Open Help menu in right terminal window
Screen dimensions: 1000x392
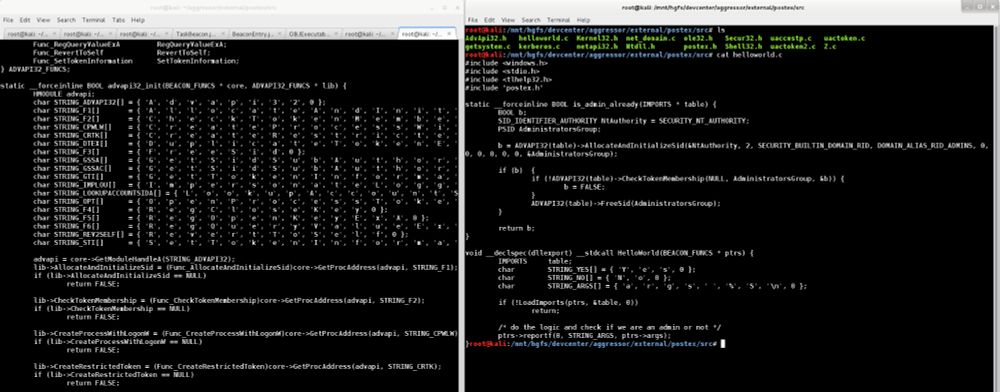tap(584, 20)
